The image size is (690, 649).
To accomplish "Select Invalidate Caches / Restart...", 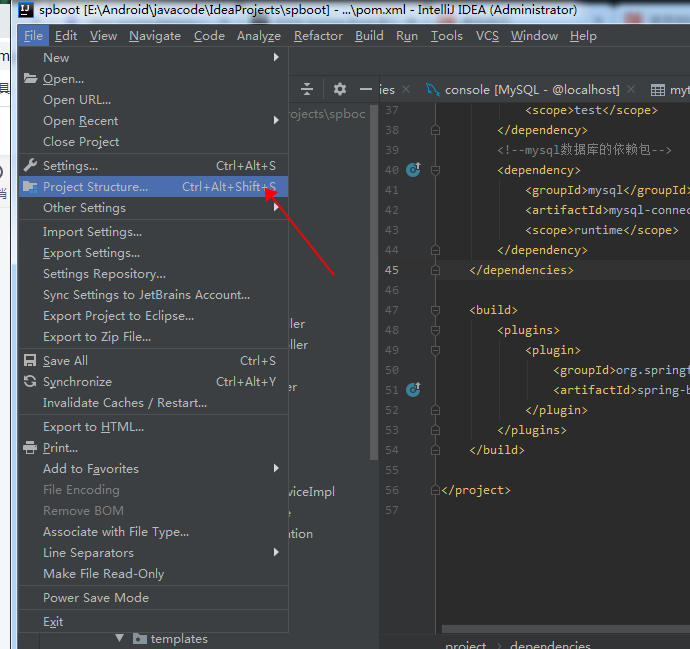I will coord(154,403).
